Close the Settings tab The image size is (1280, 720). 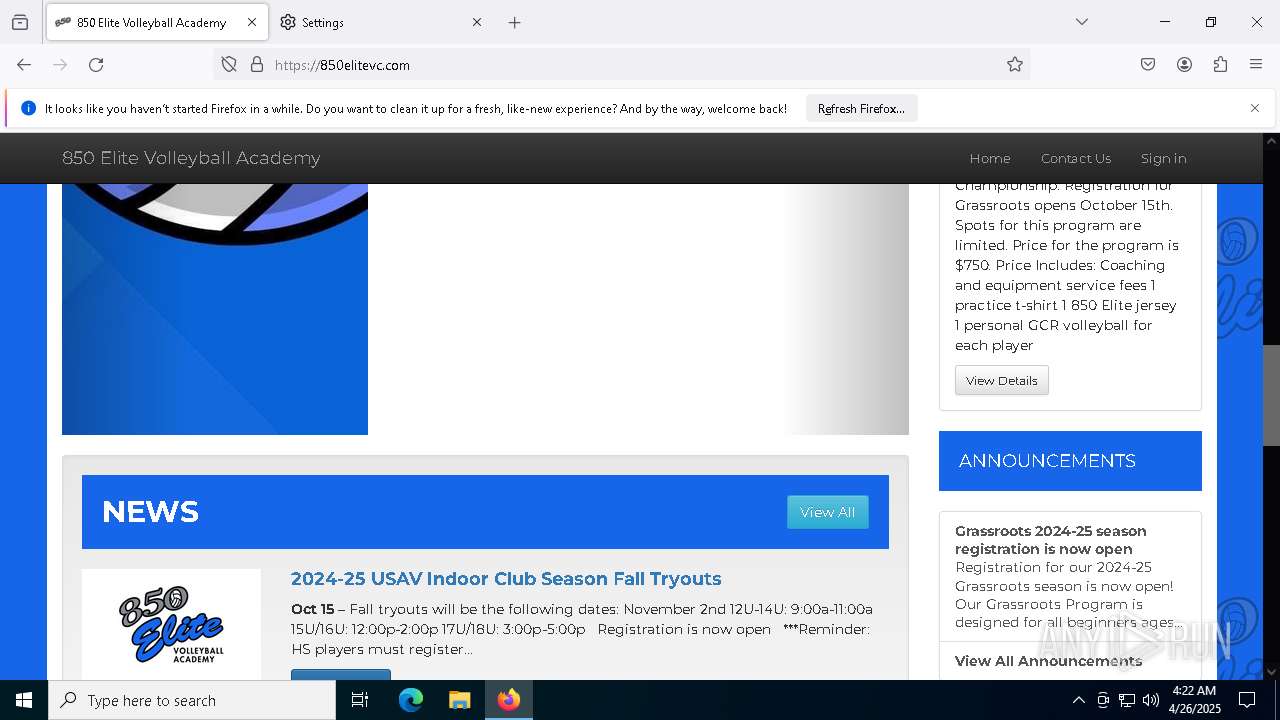477,22
